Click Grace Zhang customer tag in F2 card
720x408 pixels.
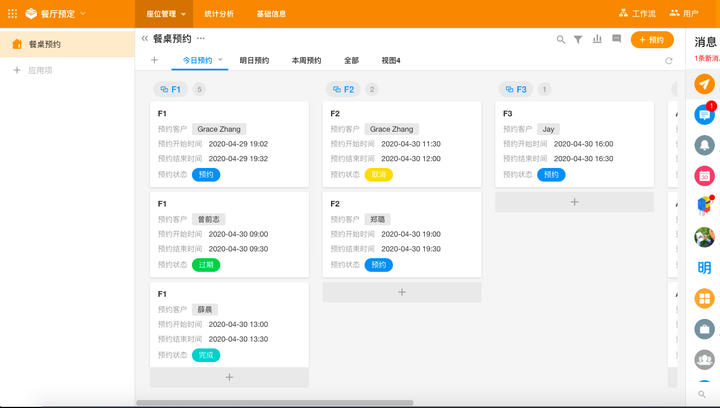pos(392,129)
